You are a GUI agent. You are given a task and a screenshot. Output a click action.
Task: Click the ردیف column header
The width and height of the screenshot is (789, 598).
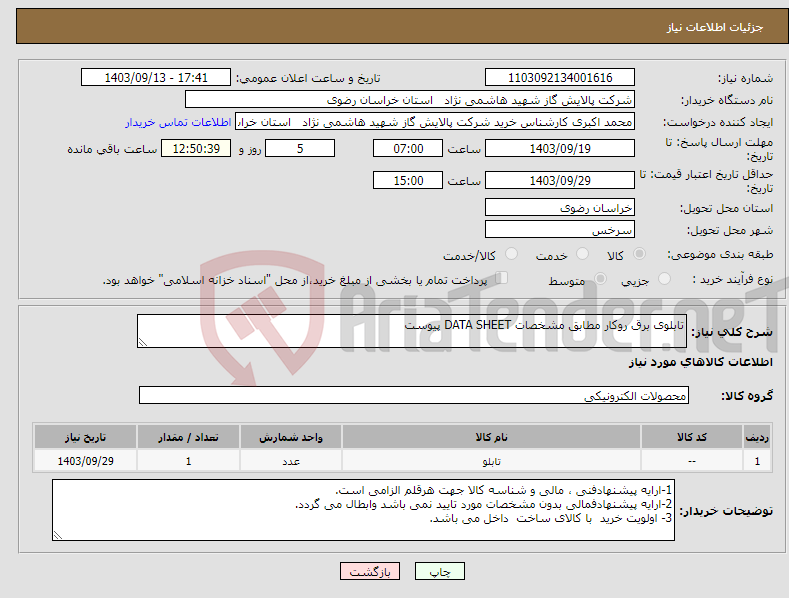click(757, 437)
